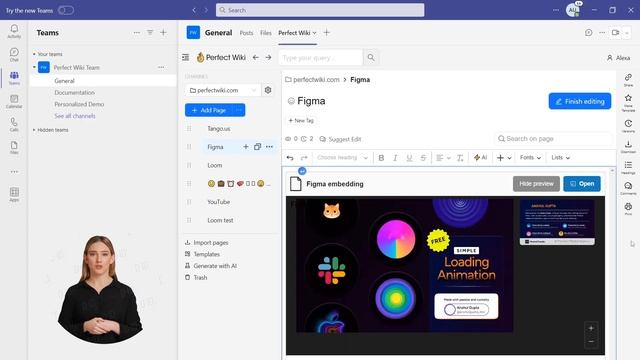
Task: Expand the Hidden teams section
Action: (51, 130)
